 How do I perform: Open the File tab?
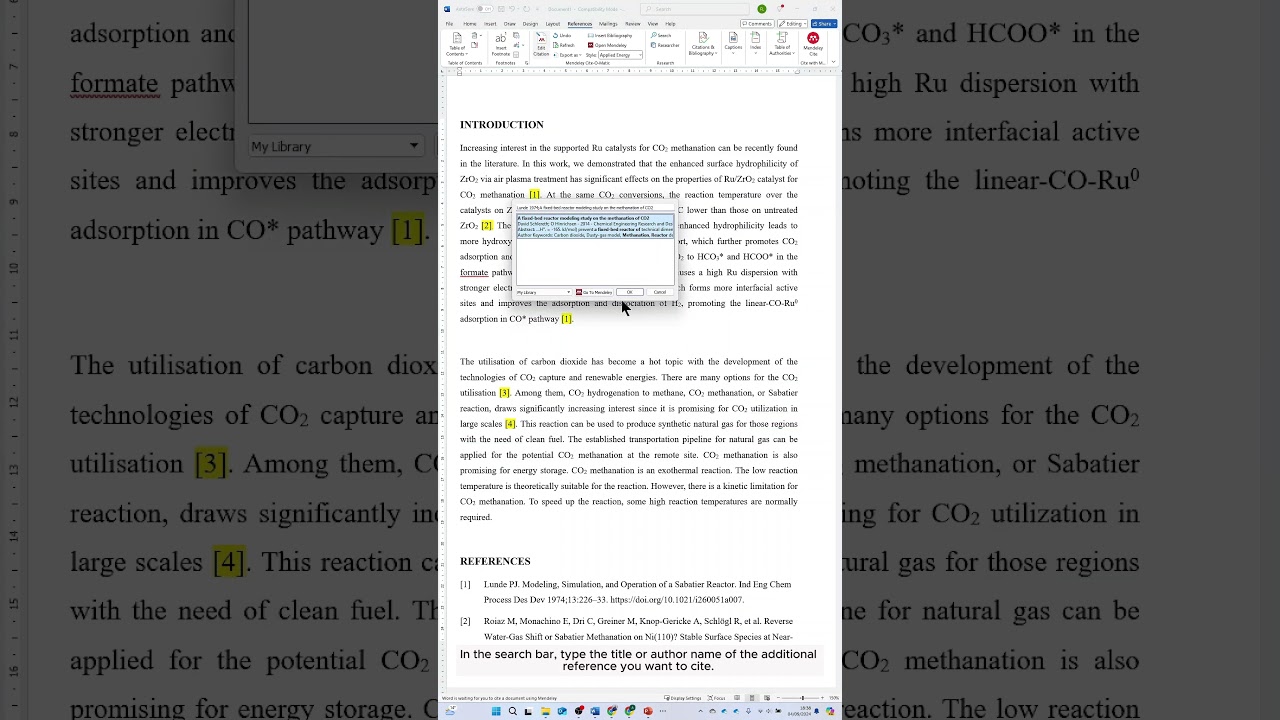click(449, 24)
